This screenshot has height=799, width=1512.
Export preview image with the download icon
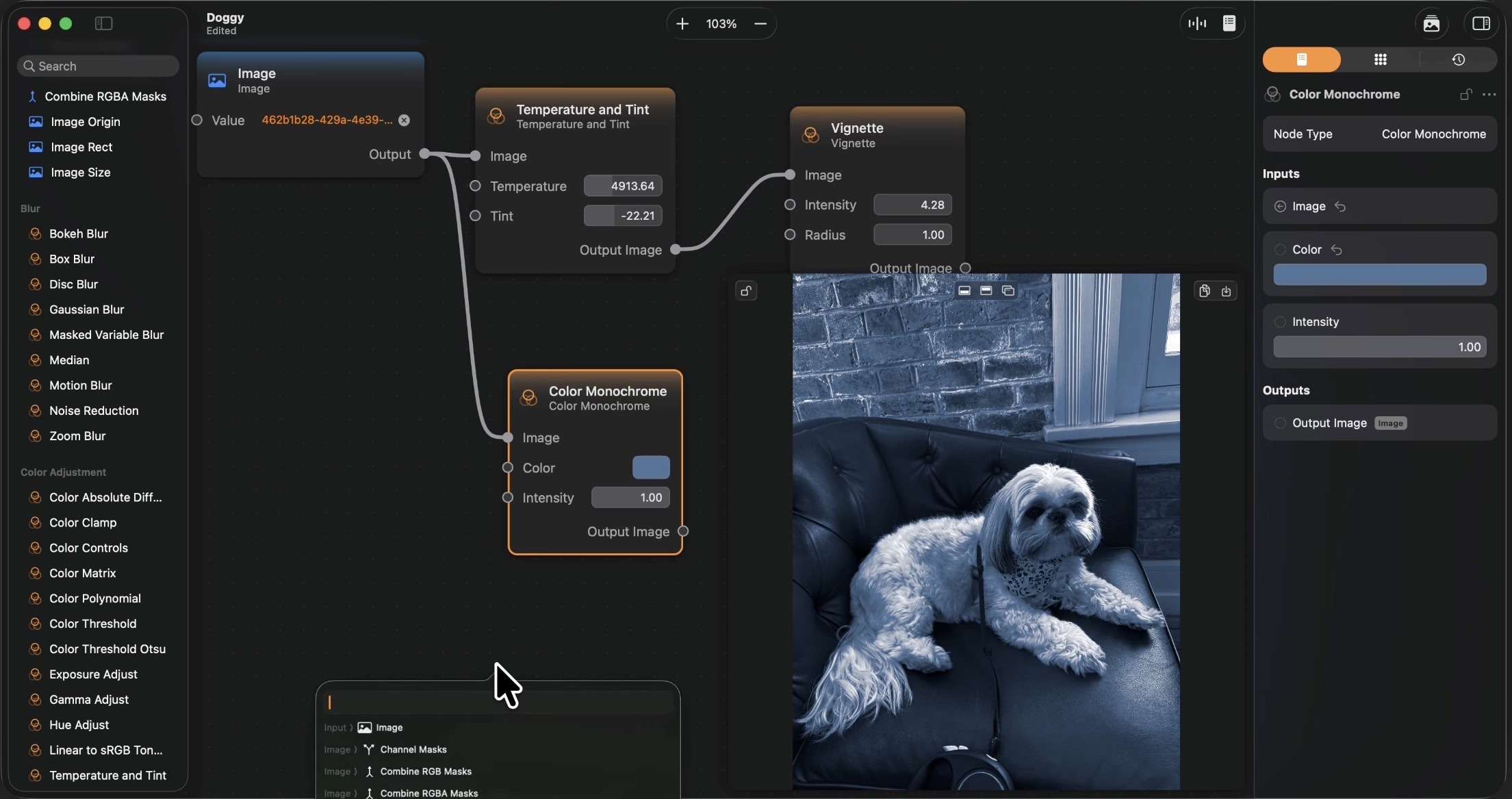tap(1226, 291)
